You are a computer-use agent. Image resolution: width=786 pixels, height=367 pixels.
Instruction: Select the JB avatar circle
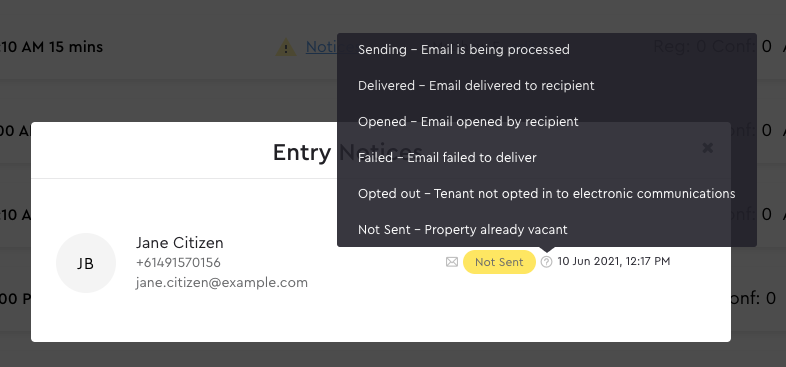click(86, 263)
